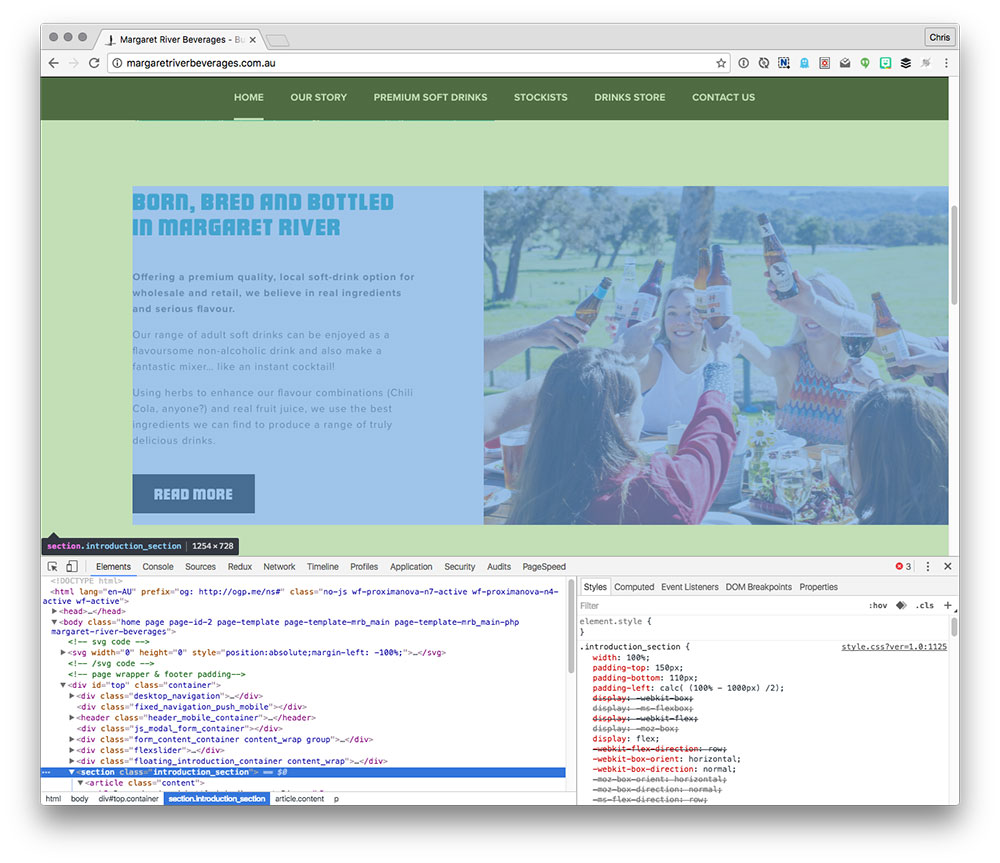The height and width of the screenshot is (863, 1000).
Task: Open style.css?ver=1.0:1125 source link
Action: click(894, 647)
